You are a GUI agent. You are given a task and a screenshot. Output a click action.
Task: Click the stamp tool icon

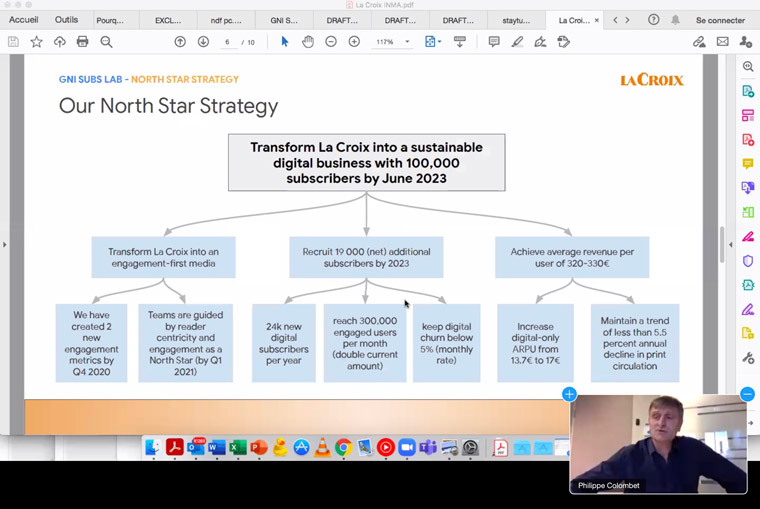[563, 42]
